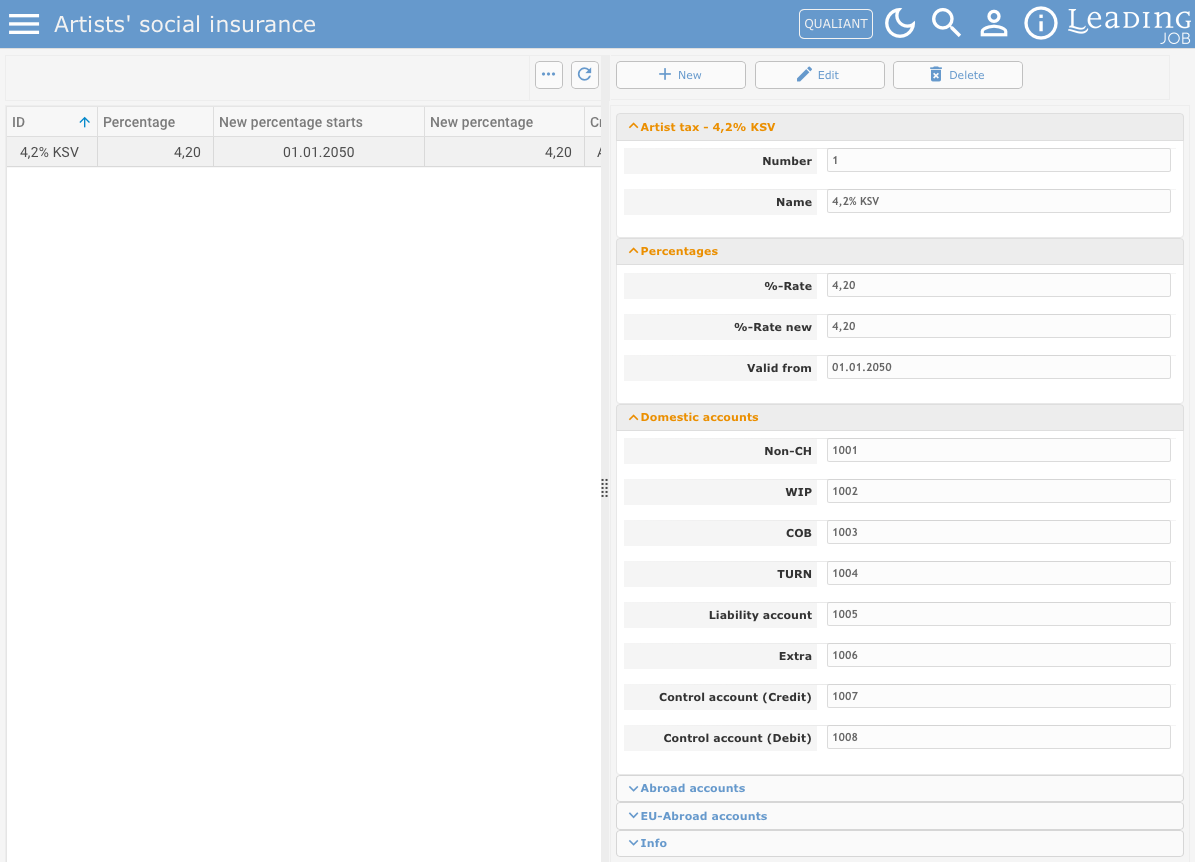
Task: Click the WIP account field
Action: pyautogui.click(x=998, y=492)
